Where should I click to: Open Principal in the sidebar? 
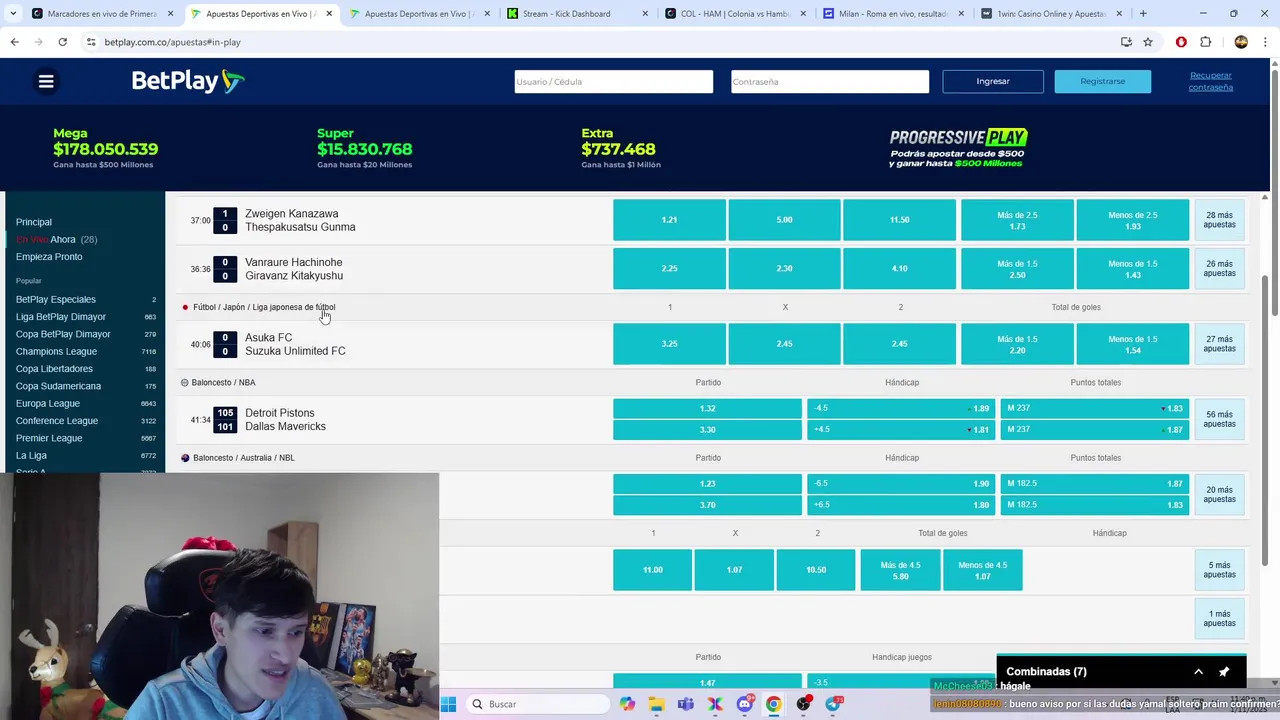point(34,222)
